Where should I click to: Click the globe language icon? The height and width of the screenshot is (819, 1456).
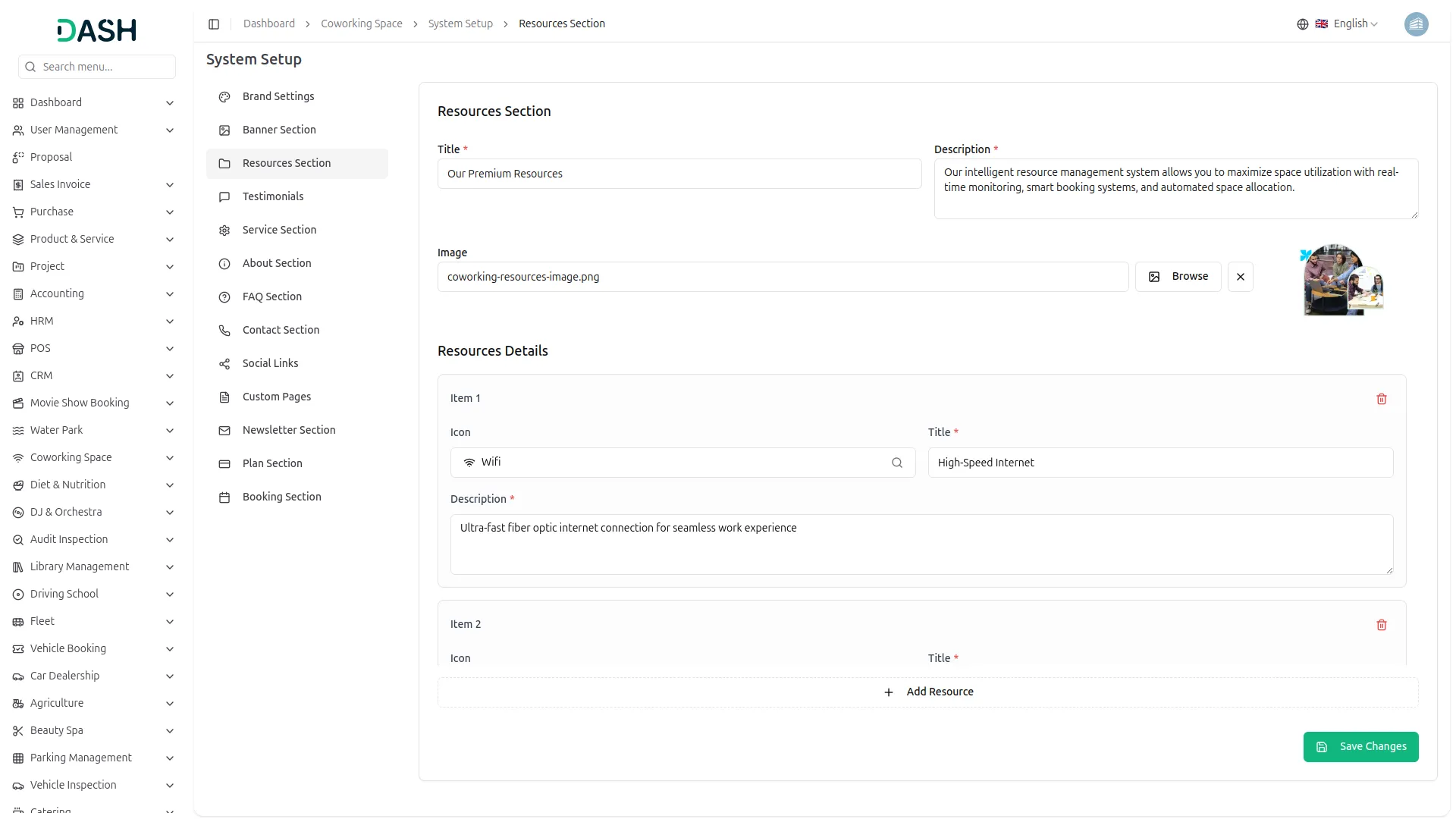point(1302,24)
